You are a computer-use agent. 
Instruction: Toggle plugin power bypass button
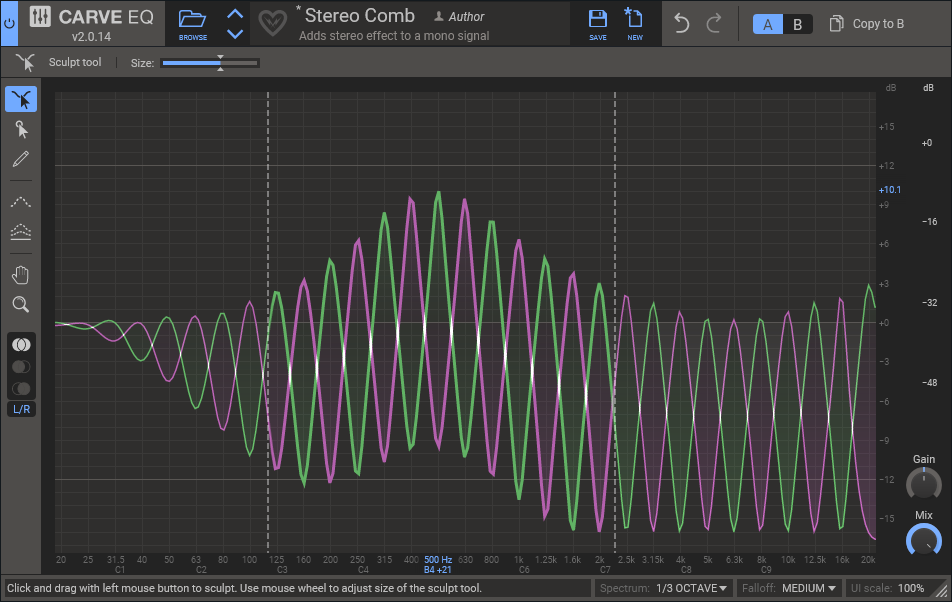tap(9, 22)
